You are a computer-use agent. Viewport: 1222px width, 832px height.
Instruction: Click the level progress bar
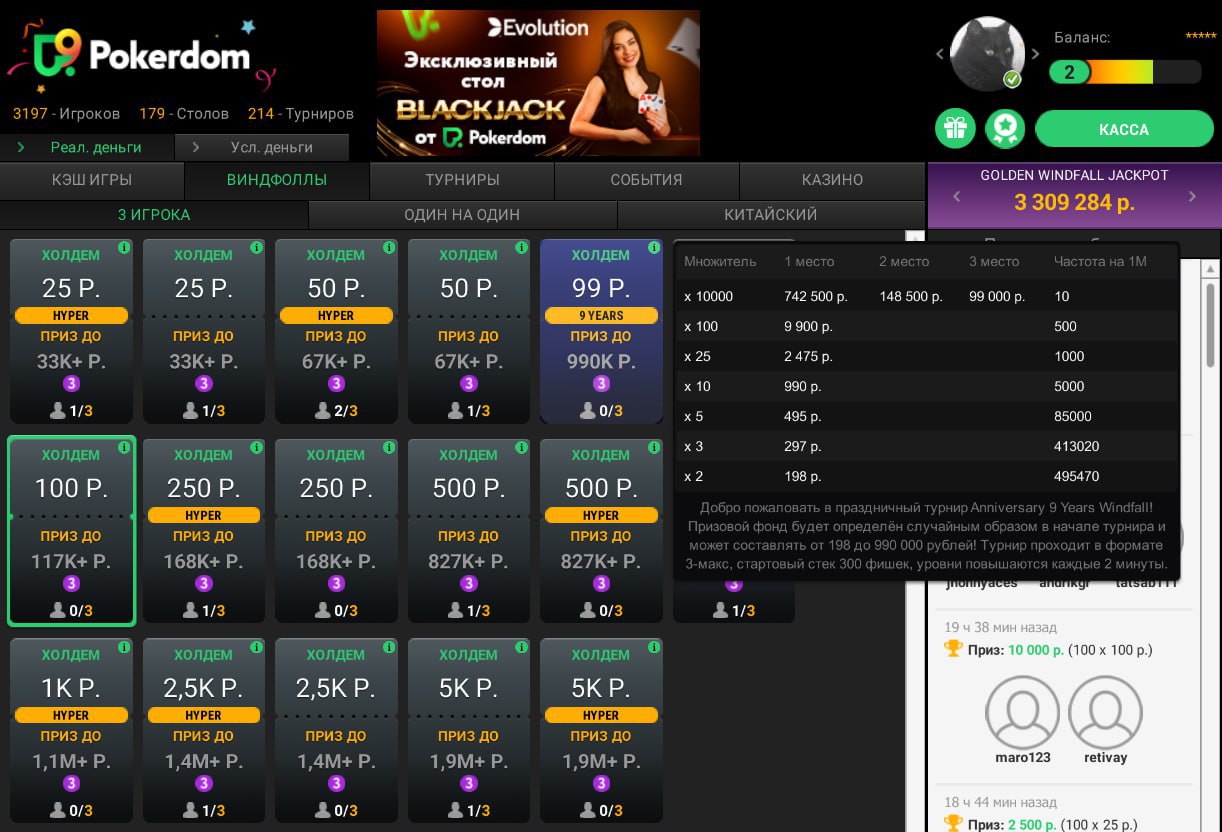[1125, 72]
